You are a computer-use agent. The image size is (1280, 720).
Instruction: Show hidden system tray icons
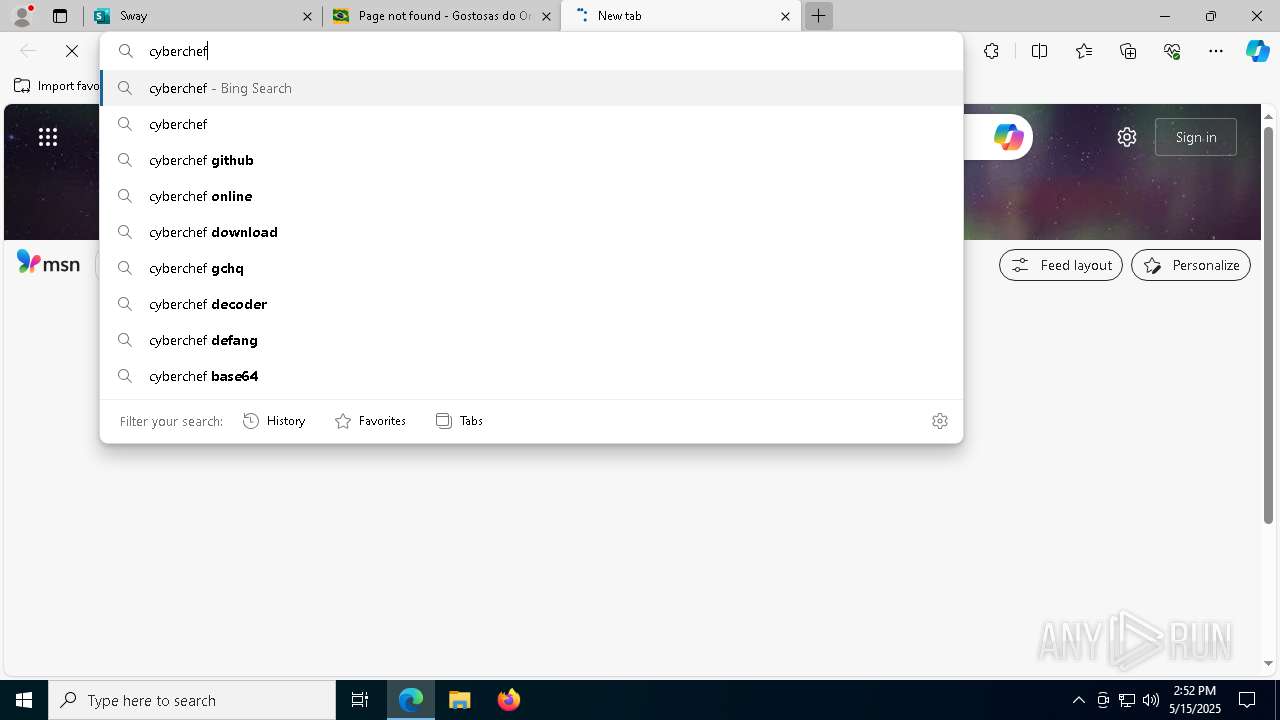click(1078, 700)
